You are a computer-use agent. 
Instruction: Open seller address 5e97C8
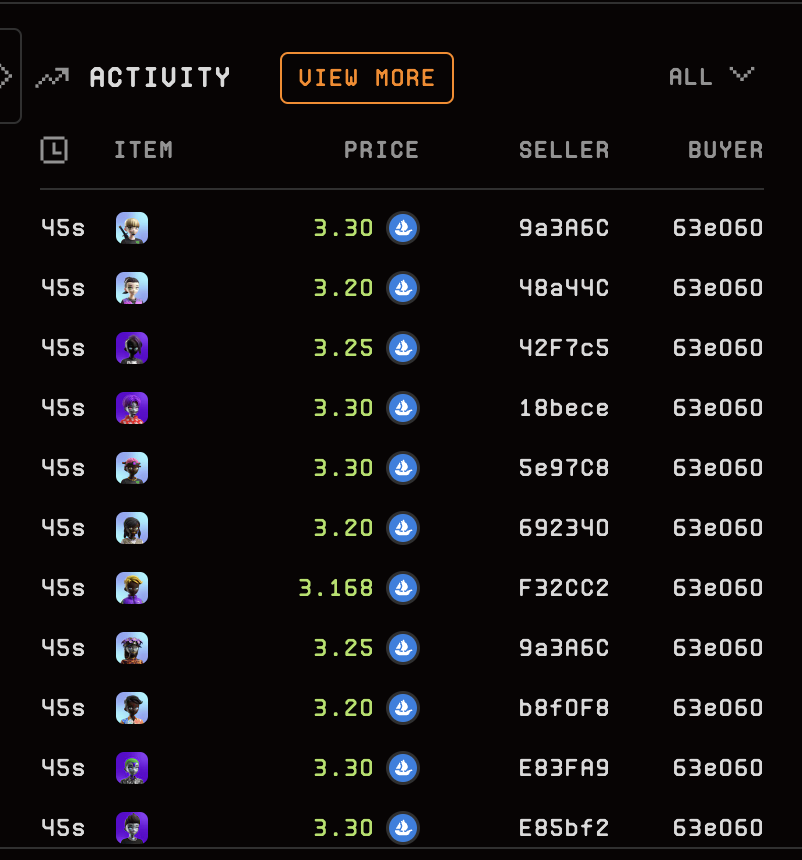click(x=564, y=468)
